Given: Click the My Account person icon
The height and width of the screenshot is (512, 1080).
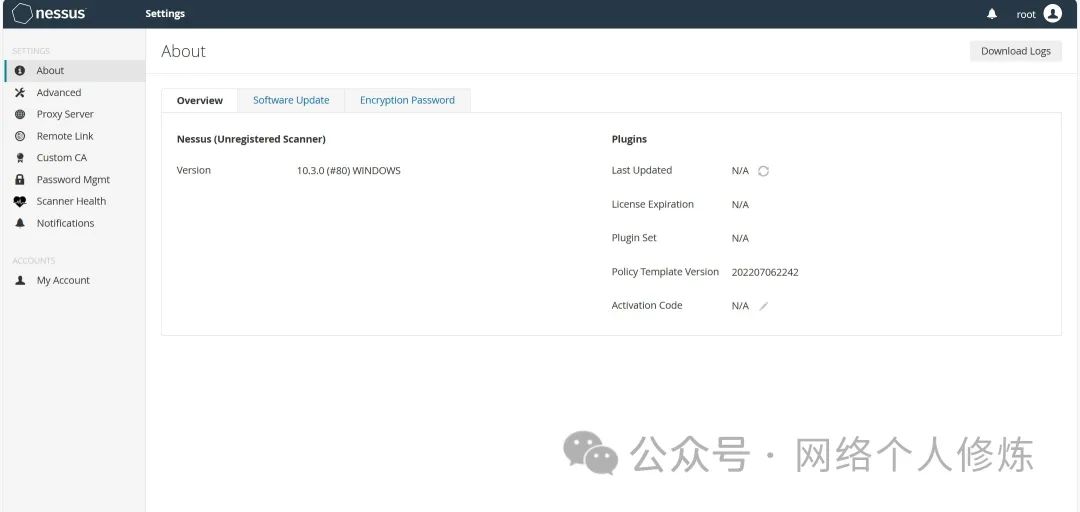Looking at the screenshot, I should click(20, 280).
